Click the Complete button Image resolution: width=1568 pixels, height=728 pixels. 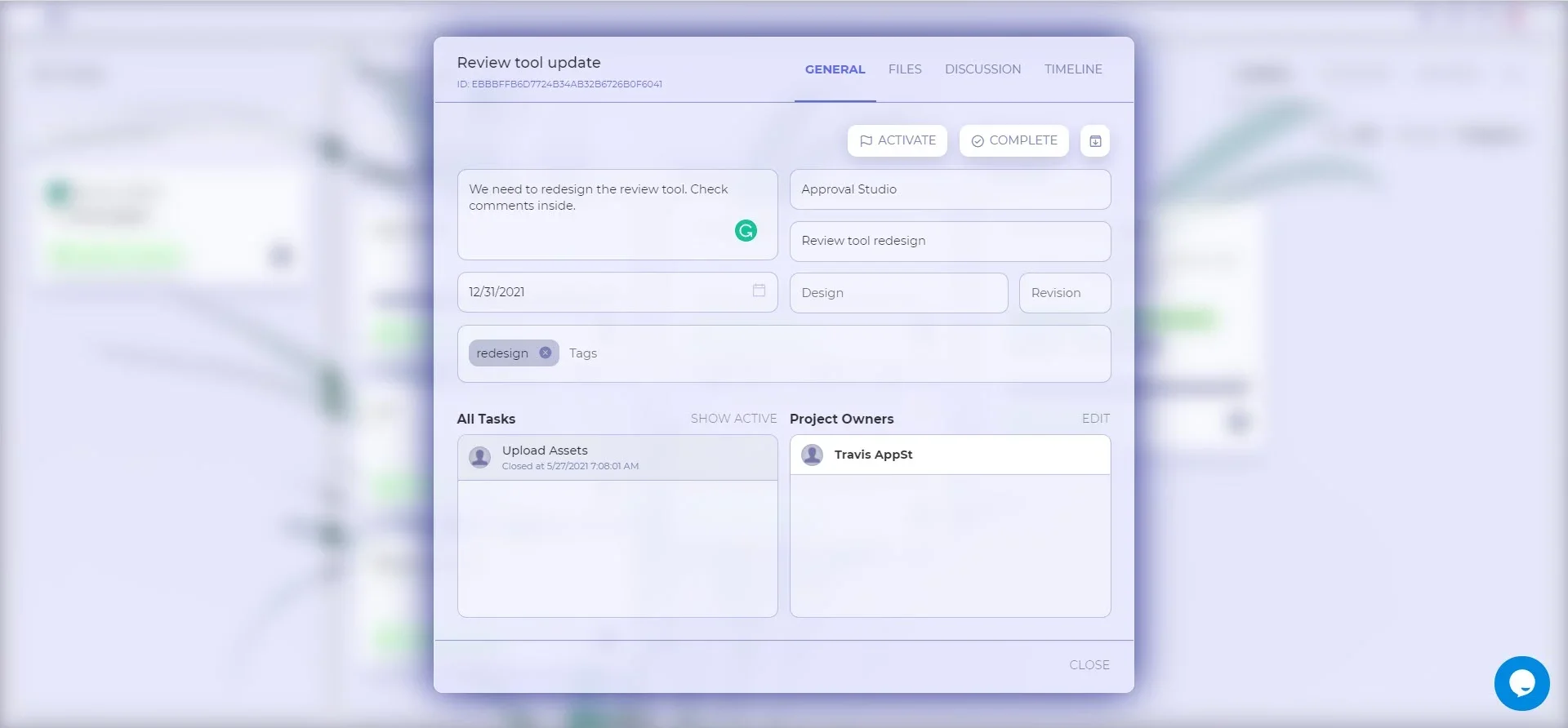(1014, 140)
